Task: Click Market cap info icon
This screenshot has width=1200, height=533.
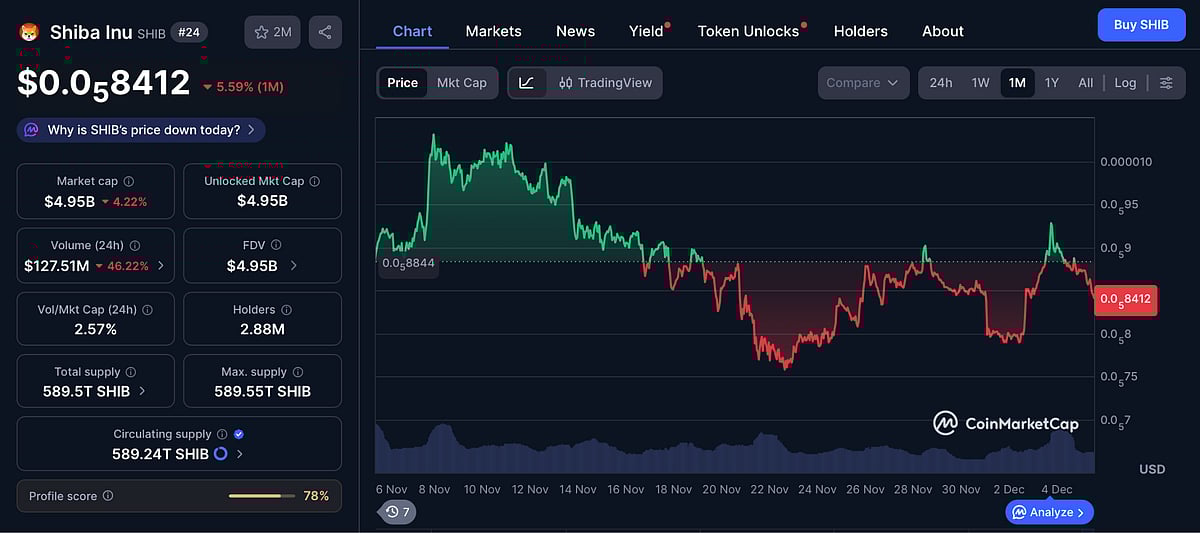Action: click(128, 181)
